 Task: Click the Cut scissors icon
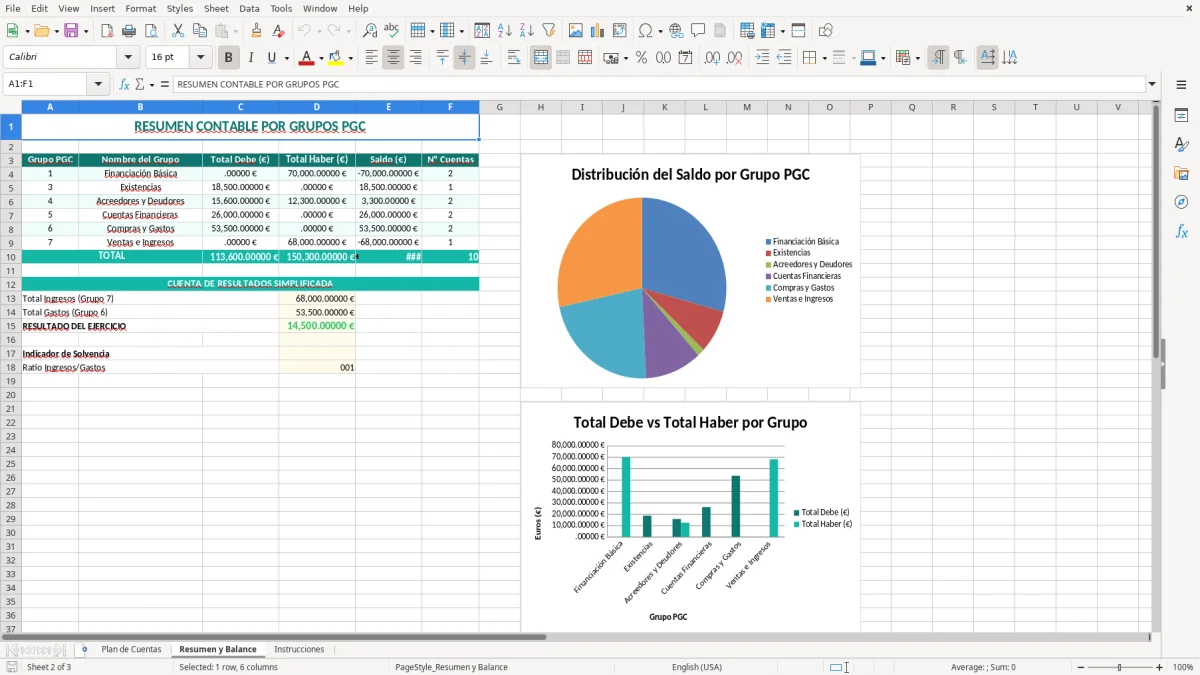pyautogui.click(x=178, y=31)
